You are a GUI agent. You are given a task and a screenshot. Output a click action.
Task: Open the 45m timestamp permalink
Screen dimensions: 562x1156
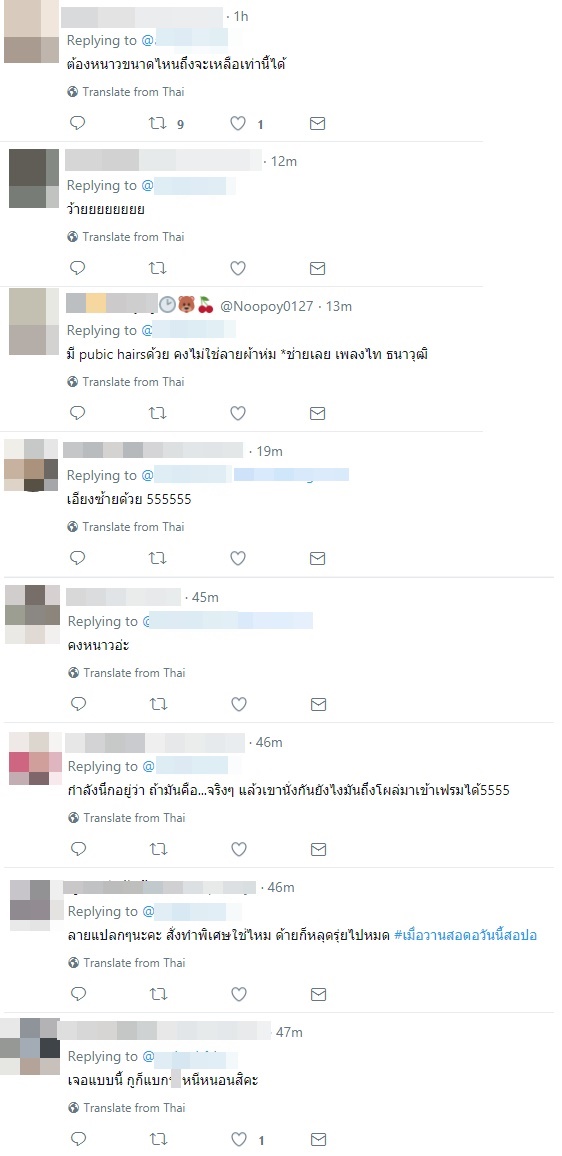(x=205, y=597)
